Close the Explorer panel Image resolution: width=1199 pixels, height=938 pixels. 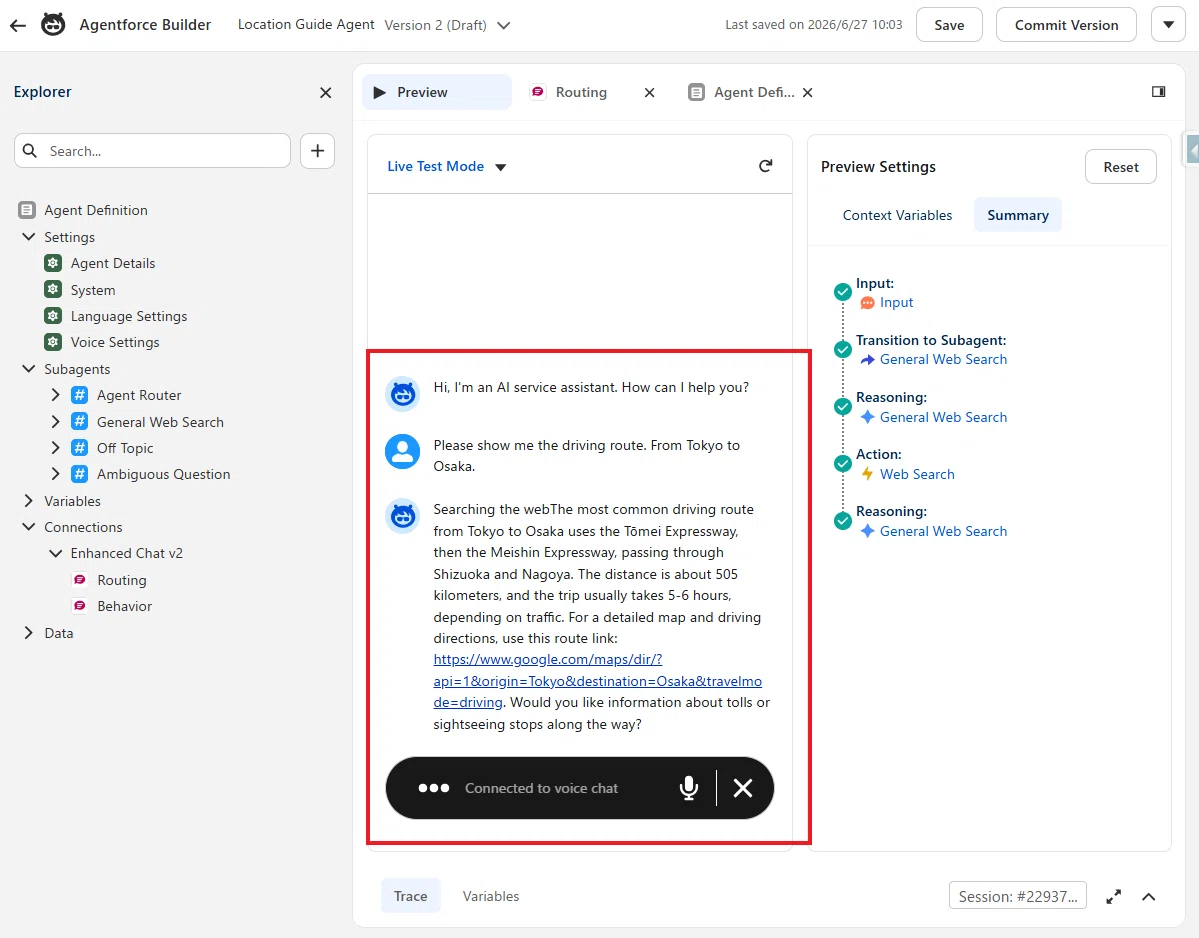coord(325,93)
